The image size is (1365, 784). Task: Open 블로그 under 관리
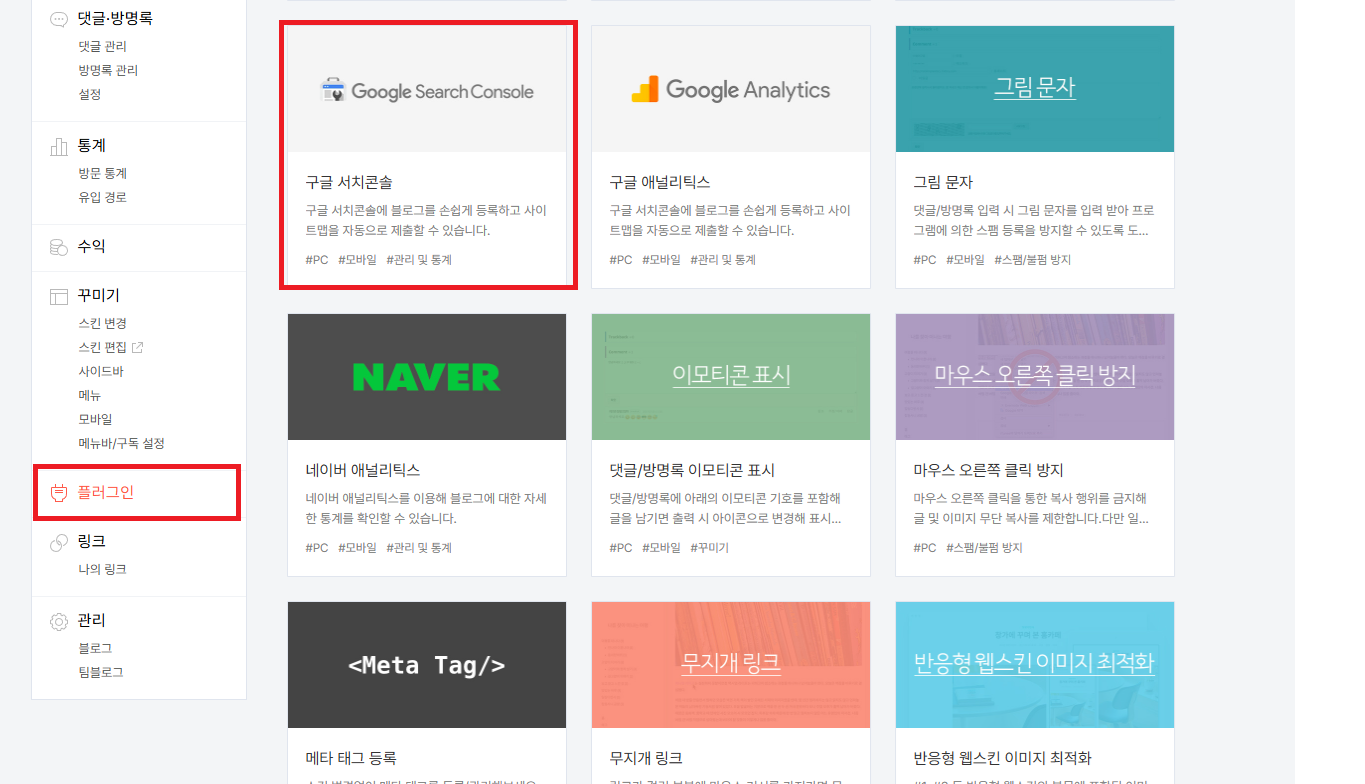pos(96,648)
